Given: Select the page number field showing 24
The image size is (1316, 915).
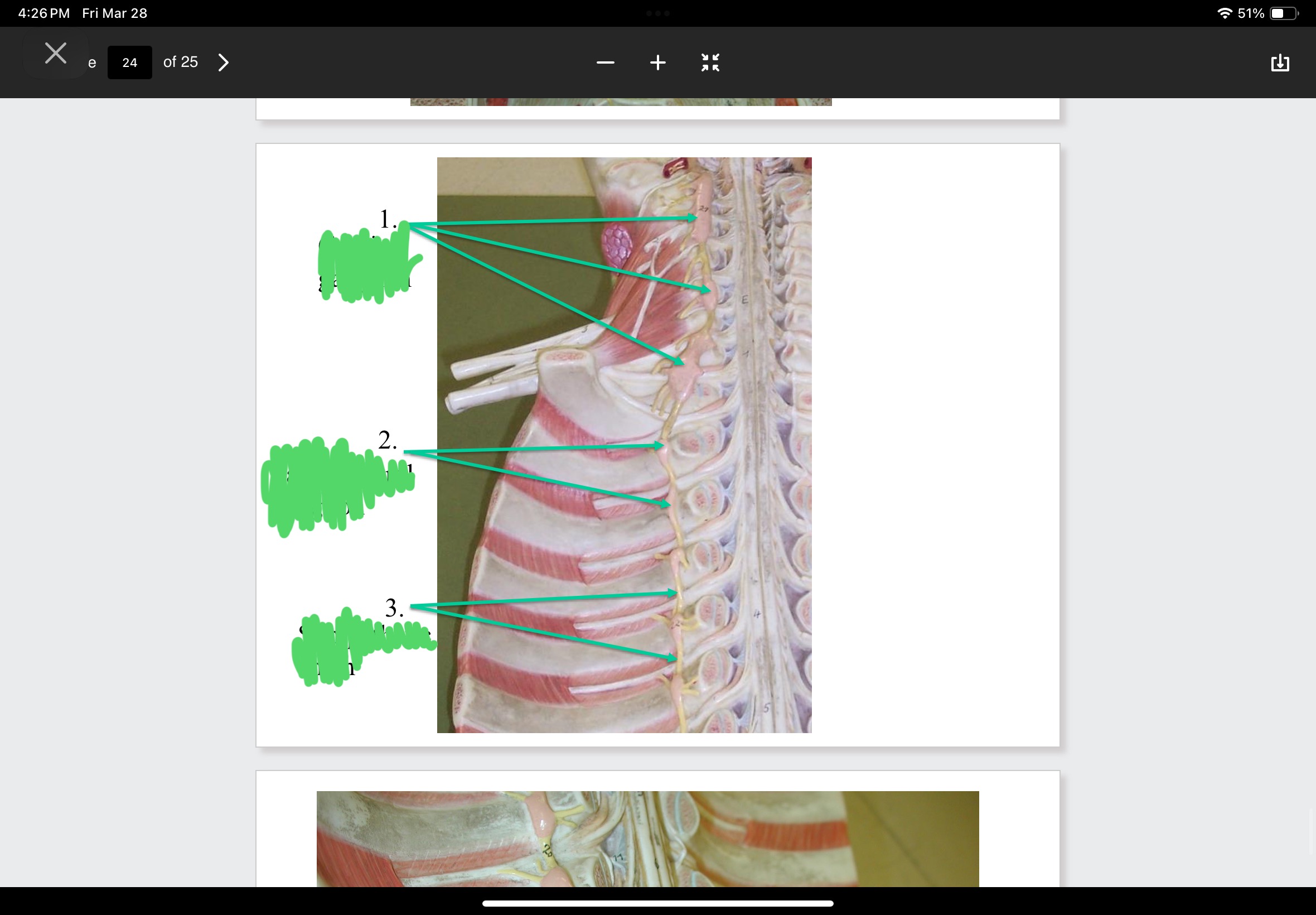Looking at the screenshot, I should pyautogui.click(x=129, y=62).
